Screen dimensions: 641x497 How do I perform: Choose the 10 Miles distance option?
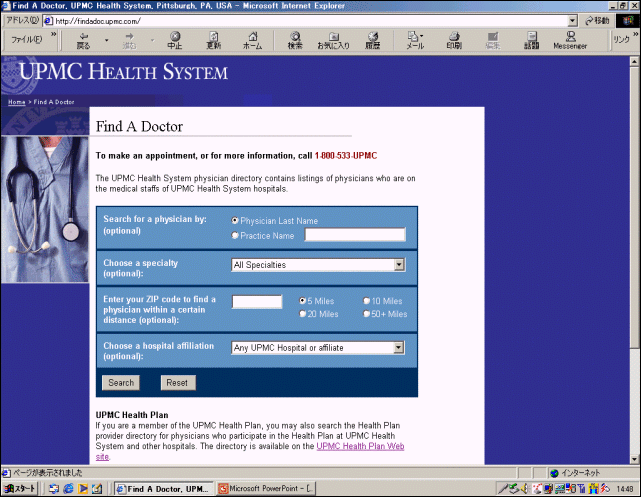click(x=367, y=301)
